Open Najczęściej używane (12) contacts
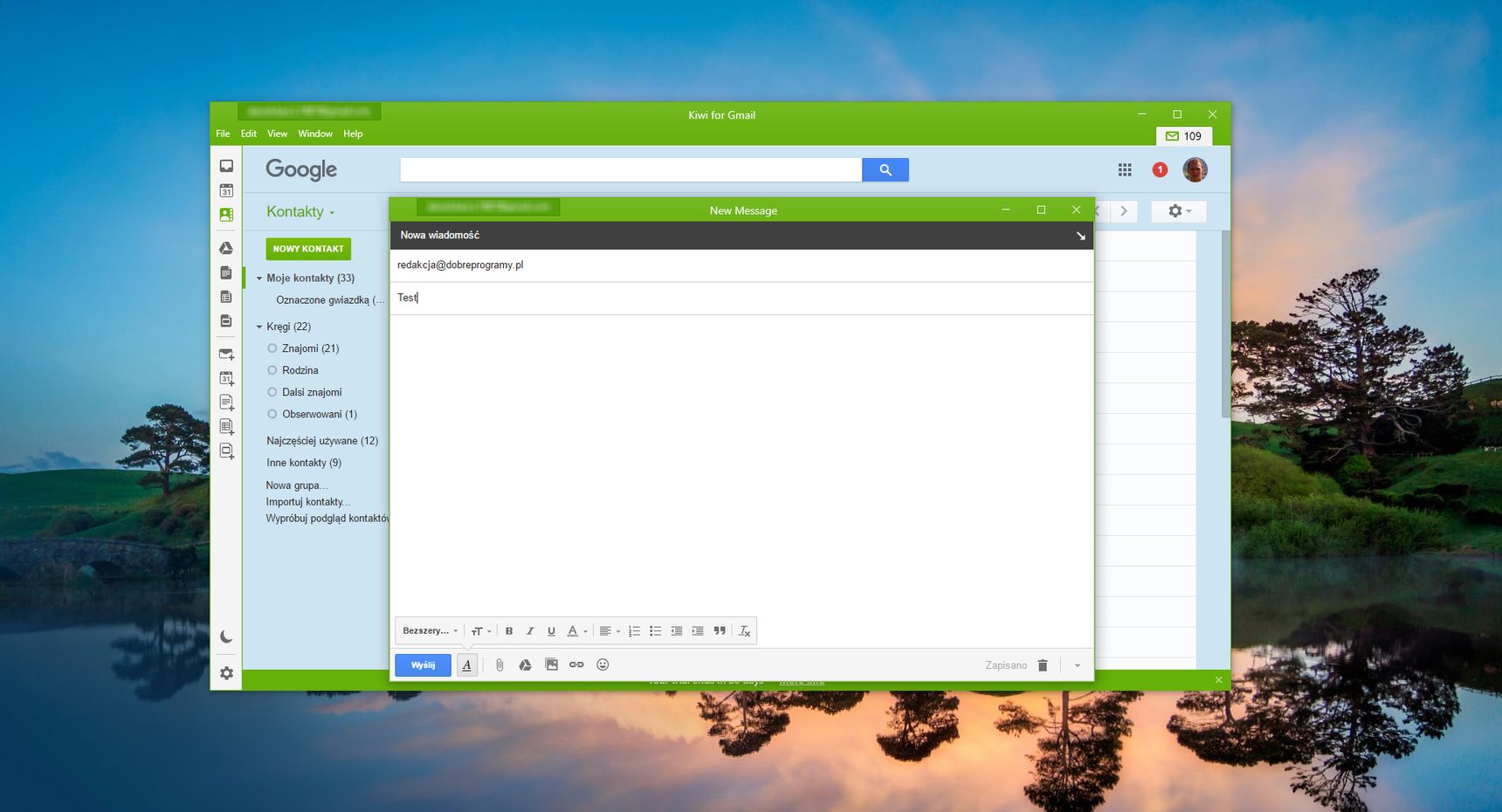 coord(322,441)
